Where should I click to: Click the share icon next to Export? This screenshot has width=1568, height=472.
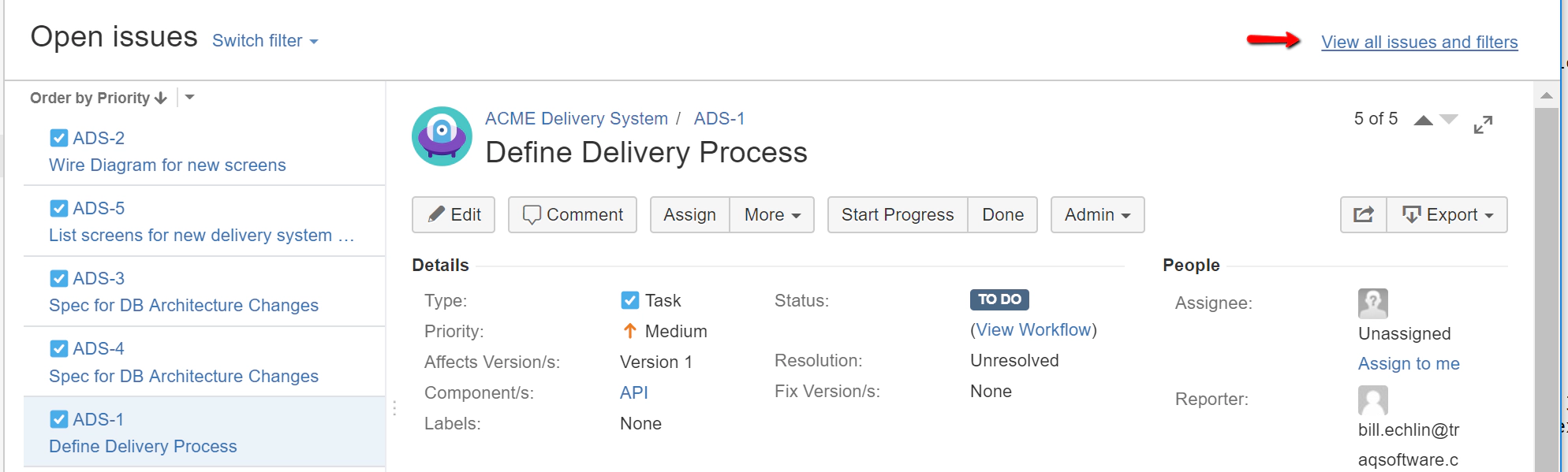click(1362, 214)
